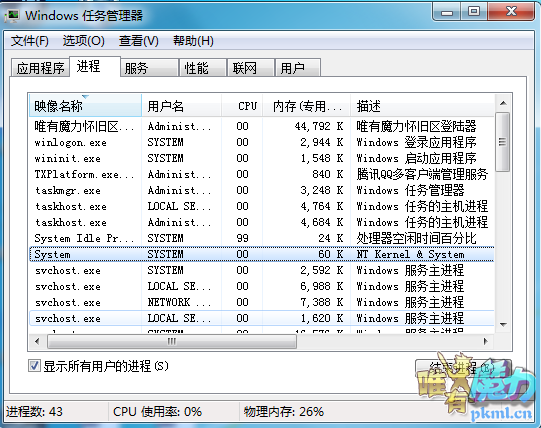541x428 pixels.
Task: Click the horizontal scrollbar thumb
Action: (x=172, y=341)
